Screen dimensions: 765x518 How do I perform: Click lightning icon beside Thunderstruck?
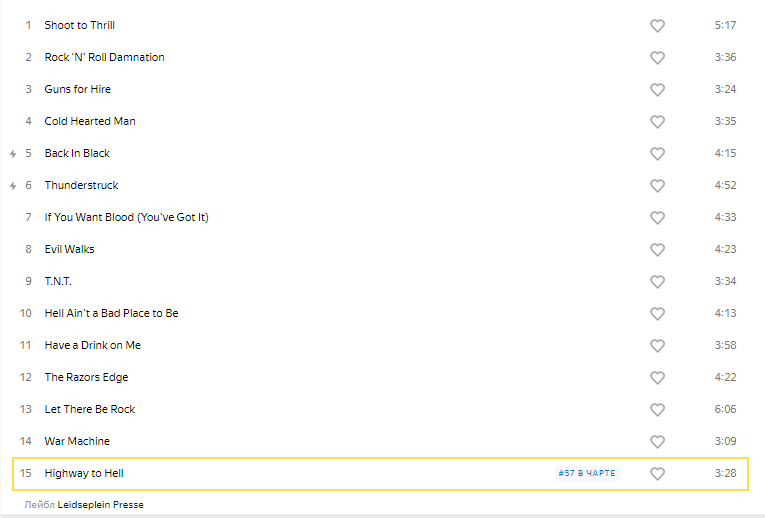click(x=13, y=186)
